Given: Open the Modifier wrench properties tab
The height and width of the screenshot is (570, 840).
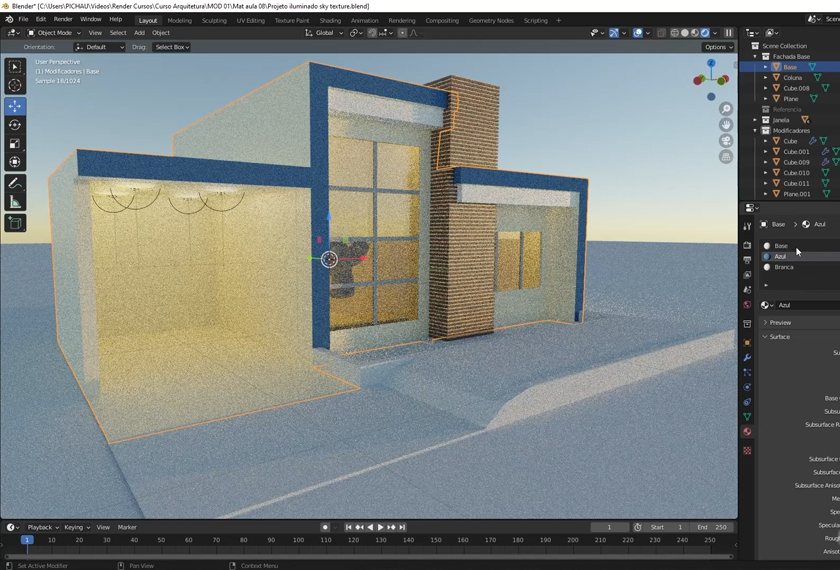Looking at the screenshot, I should (747, 357).
